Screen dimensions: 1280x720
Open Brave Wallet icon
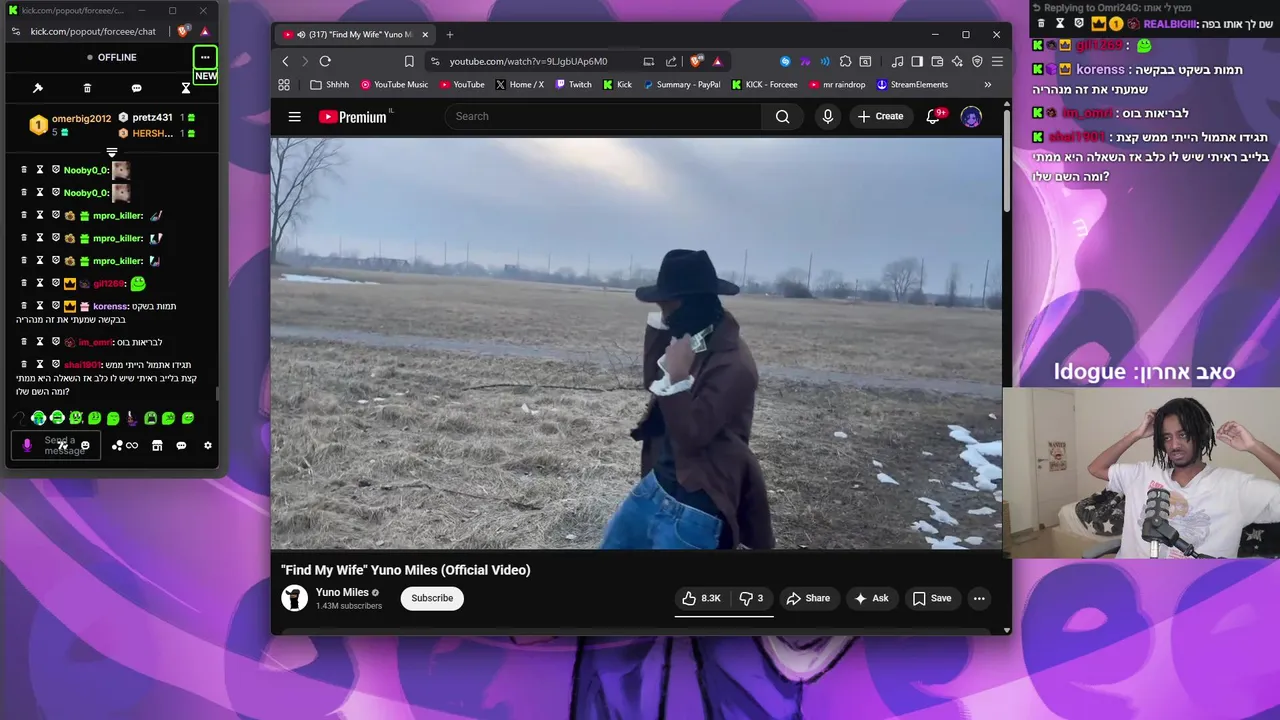[x=937, y=61]
